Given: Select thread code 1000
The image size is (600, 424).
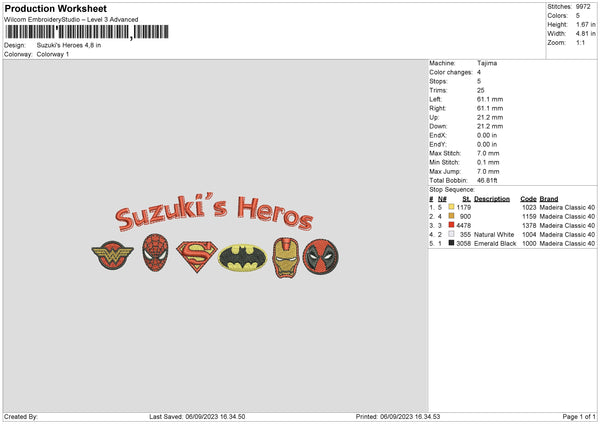Looking at the screenshot, I should (x=529, y=243).
